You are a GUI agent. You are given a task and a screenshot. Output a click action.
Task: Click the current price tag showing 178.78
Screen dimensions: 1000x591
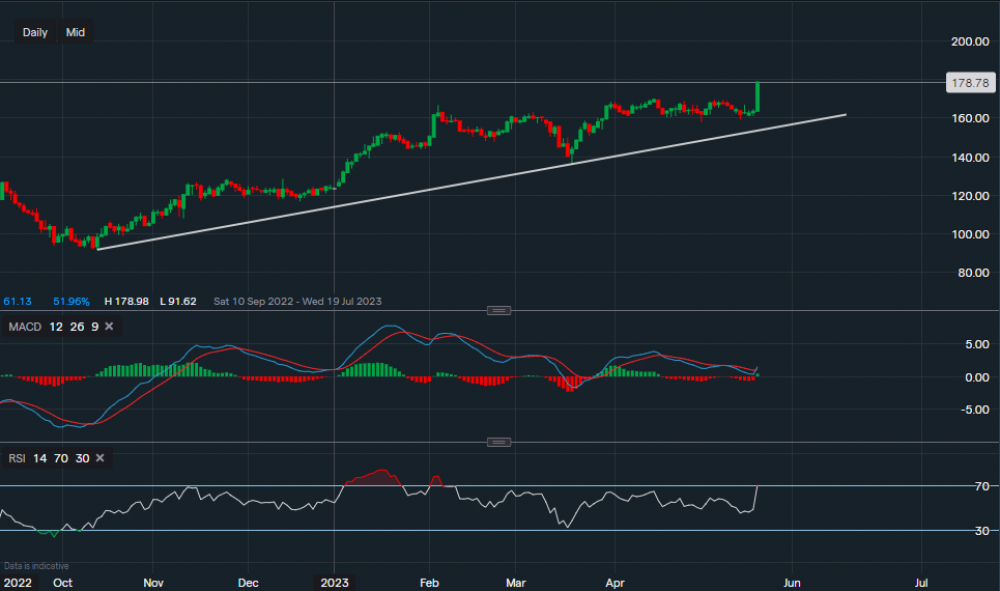tap(970, 83)
